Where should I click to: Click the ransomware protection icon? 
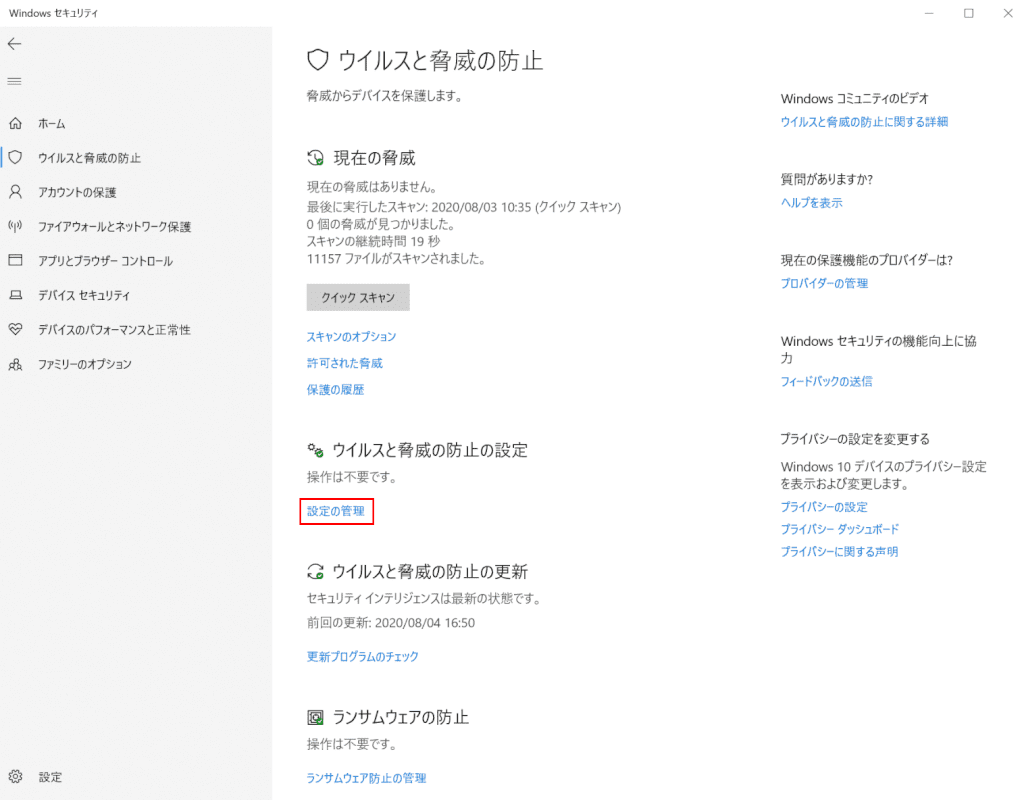click(315, 717)
